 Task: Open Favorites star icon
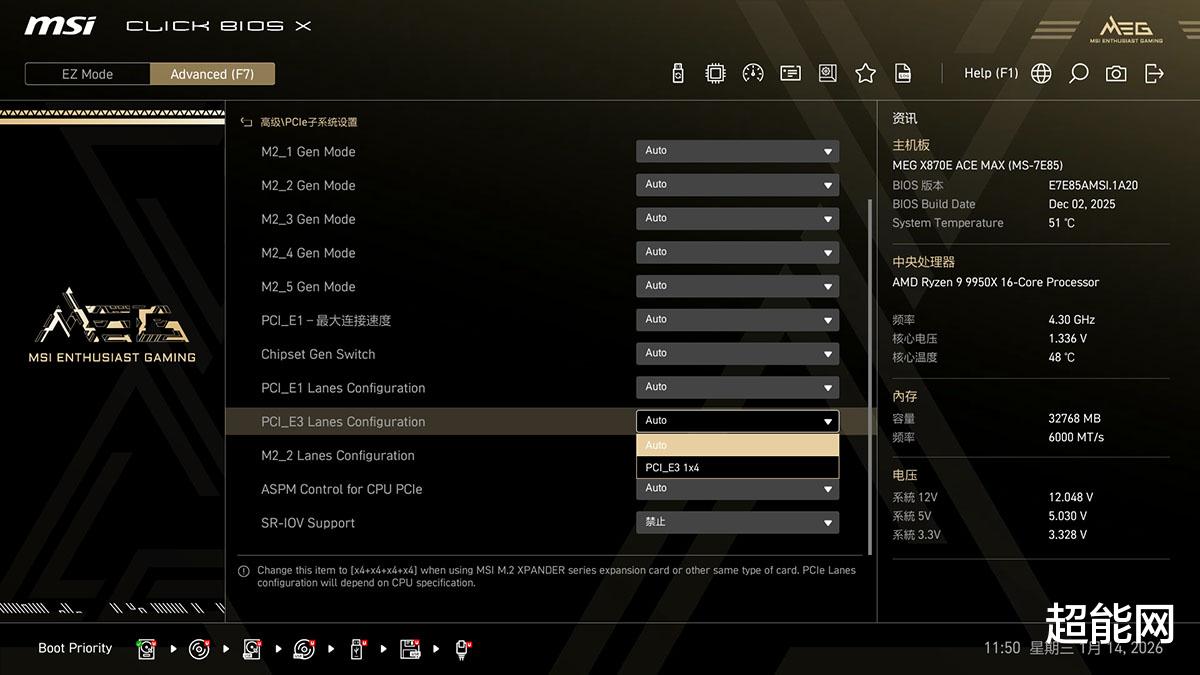pos(866,73)
